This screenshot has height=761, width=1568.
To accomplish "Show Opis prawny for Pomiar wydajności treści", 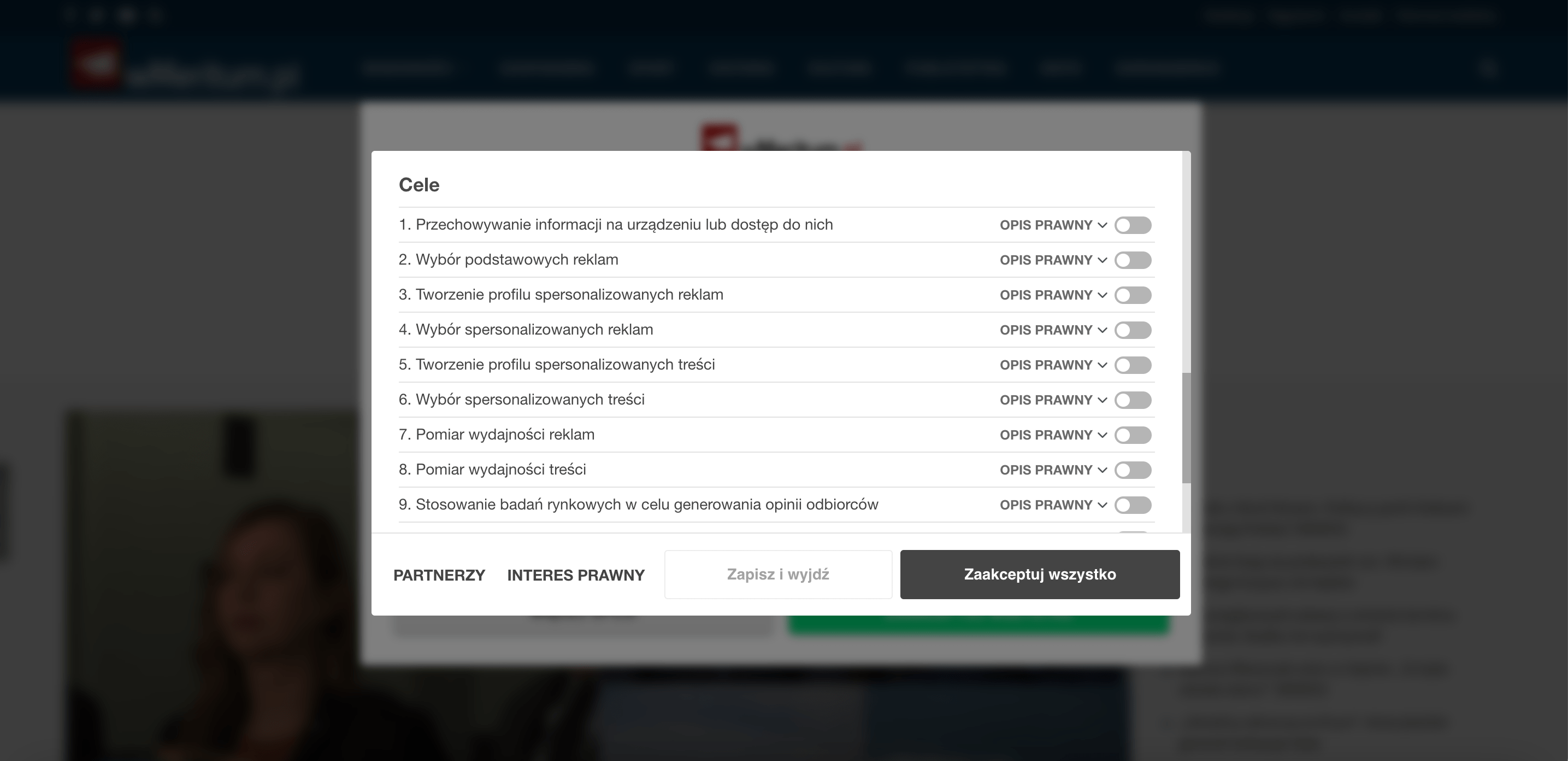I will [1052, 470].
